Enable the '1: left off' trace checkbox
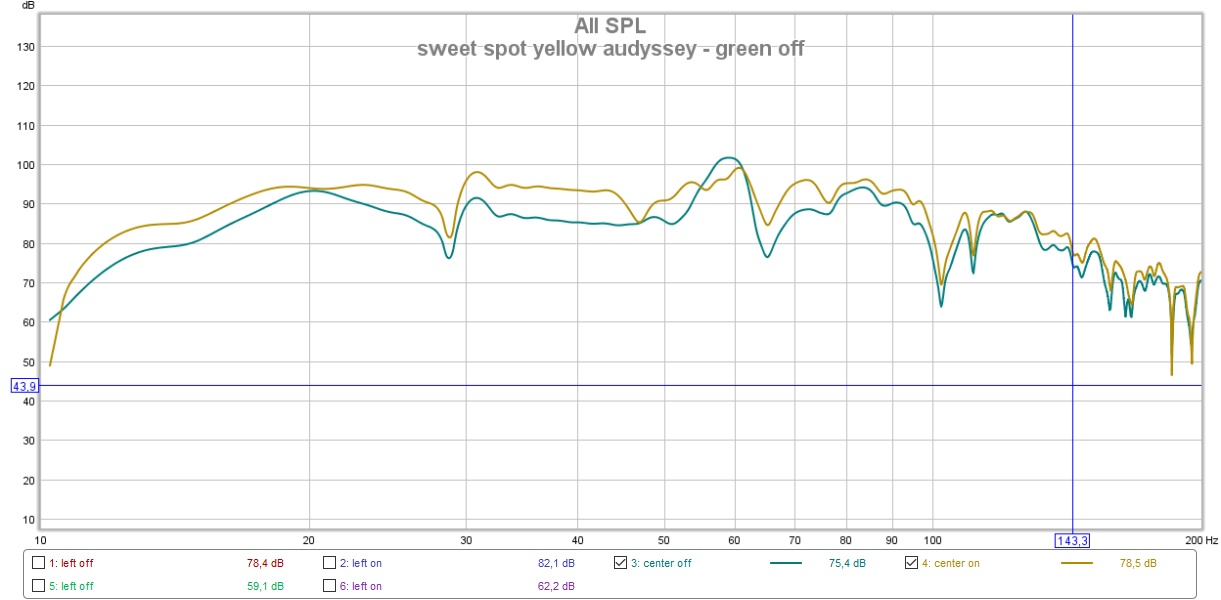This screenshot has height=600, width=1221. tap(39, 563)
